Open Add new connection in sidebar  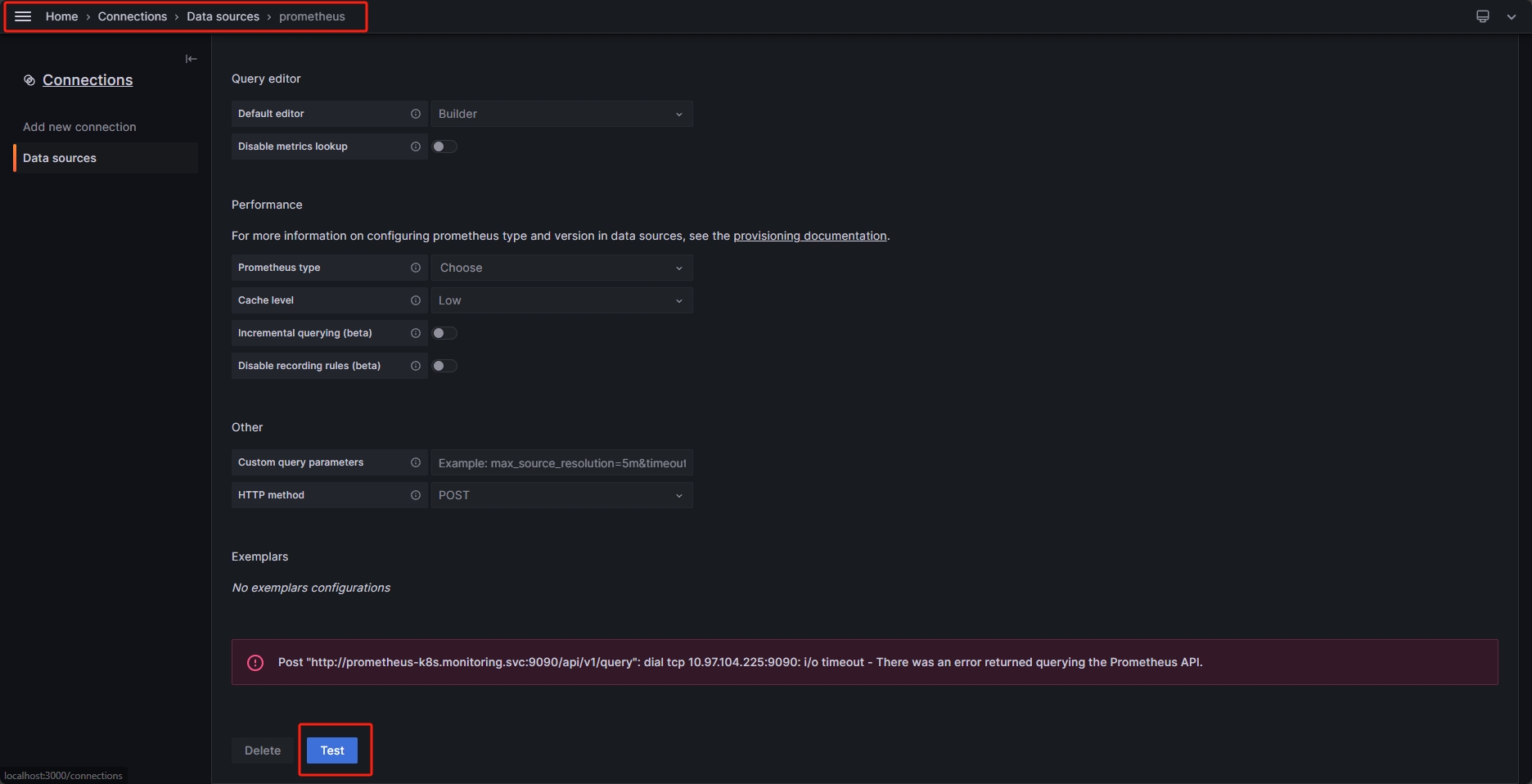coord(79,127)
